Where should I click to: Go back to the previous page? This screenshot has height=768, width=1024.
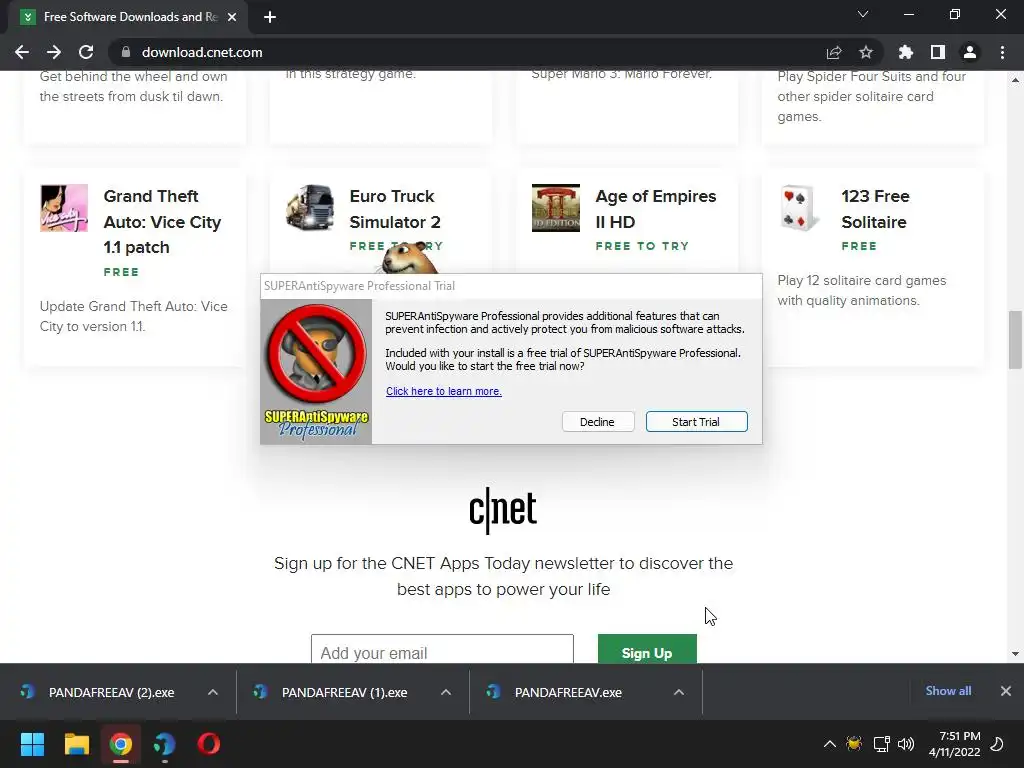[22, 52]
